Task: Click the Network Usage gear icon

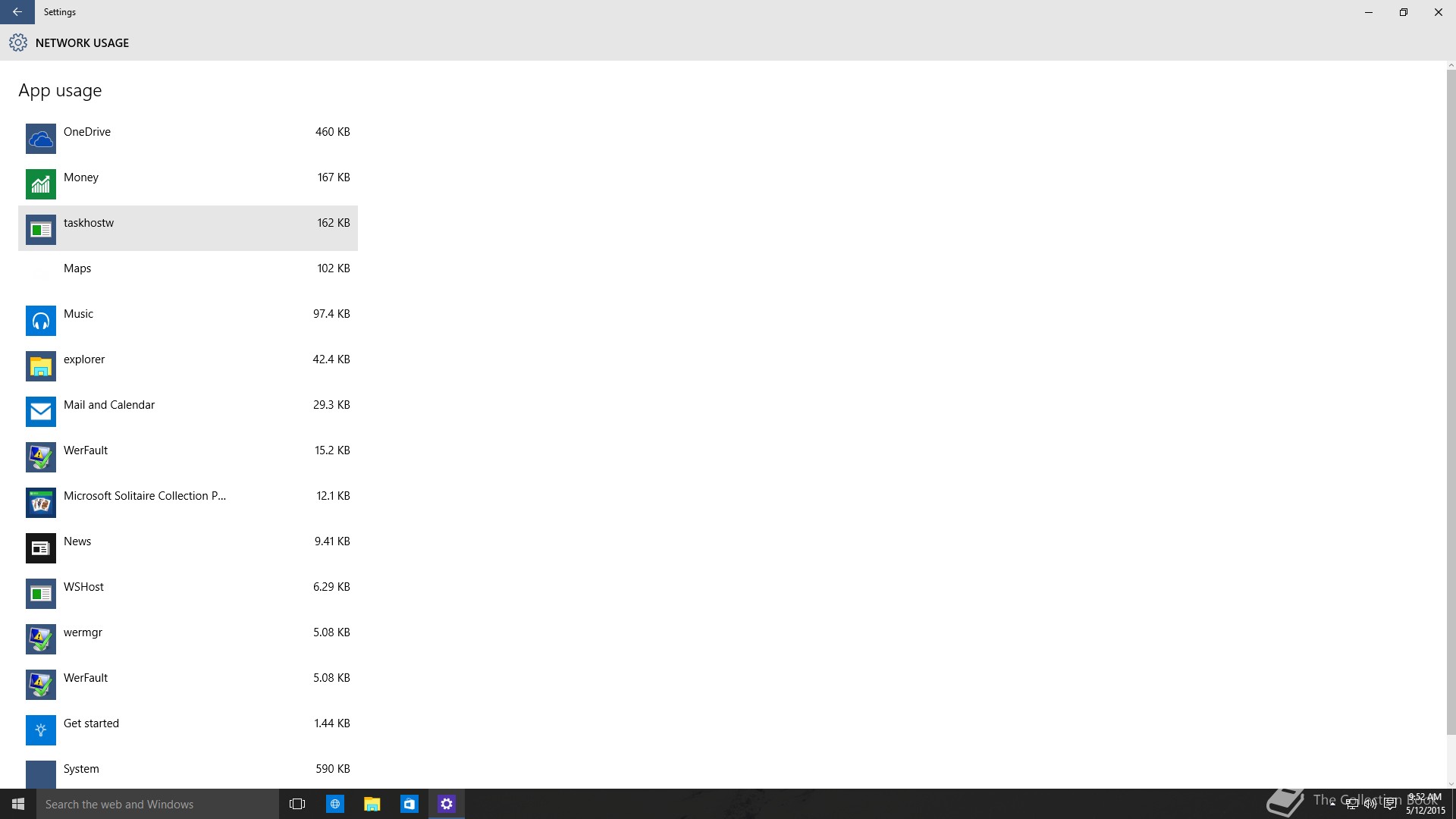Action: pyautogui.click(x=18, y=42)
